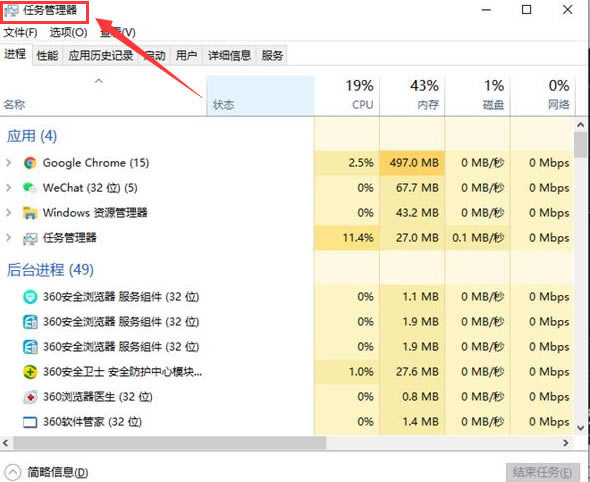
Task: Click the horizontal scrollbar right arrow
Action: (x=566, y=443)
